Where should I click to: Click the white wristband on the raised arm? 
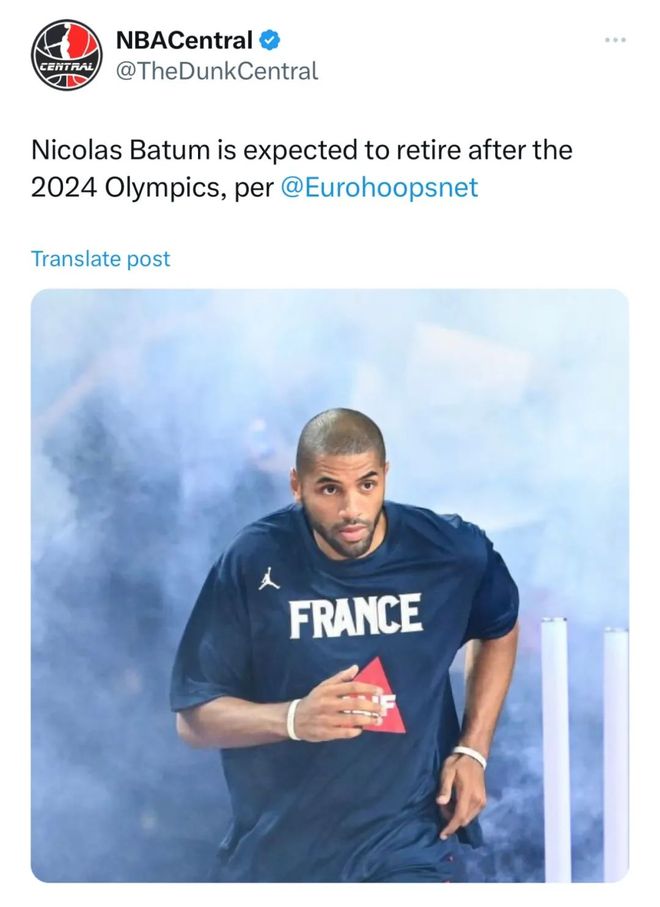click(293, 719)
